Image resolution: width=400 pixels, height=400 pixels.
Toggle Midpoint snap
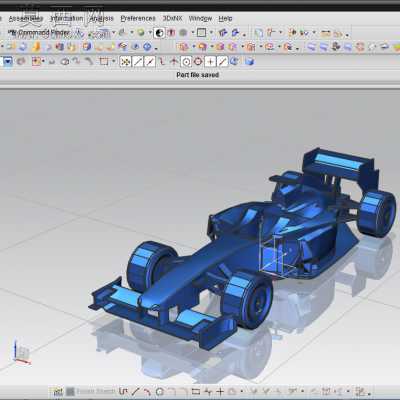pos(150,61)
